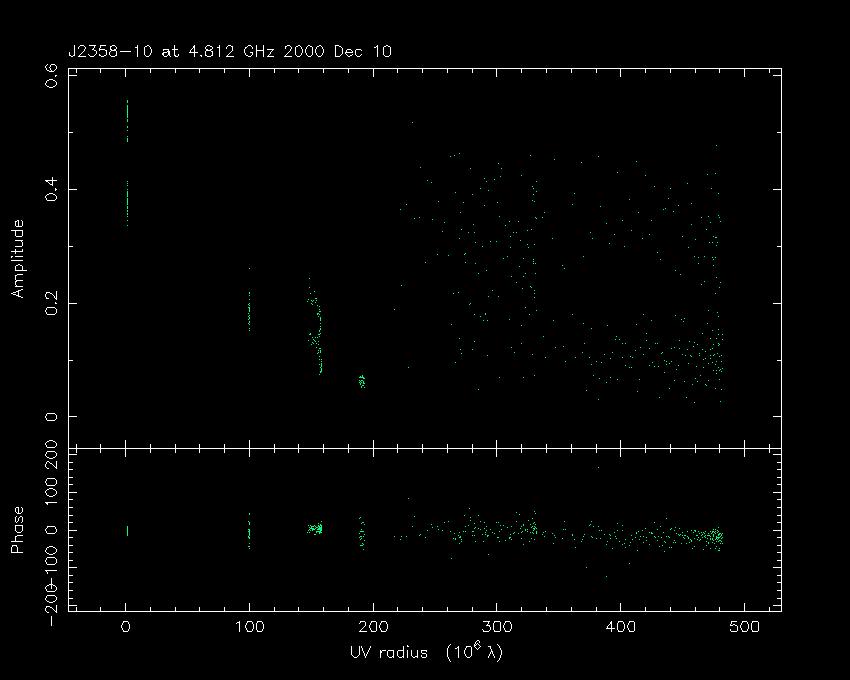Click the x-axis tick label '300'
The width and height of the screenshot is (850, 680).
tap(497, 627)
